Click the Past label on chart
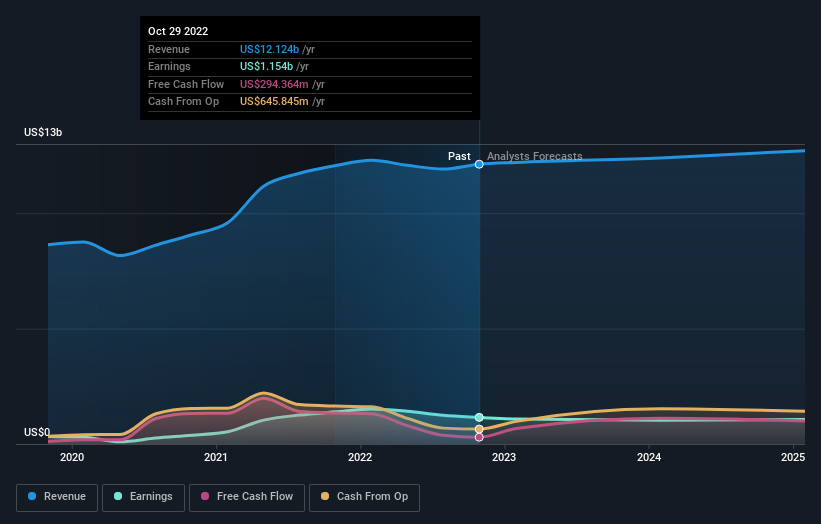 (459, 156)
